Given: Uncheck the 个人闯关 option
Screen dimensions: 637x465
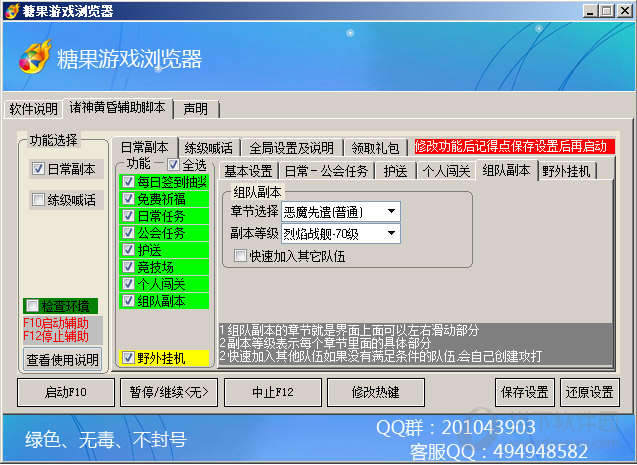Looking at the screenshot, I should coord(128,284).
